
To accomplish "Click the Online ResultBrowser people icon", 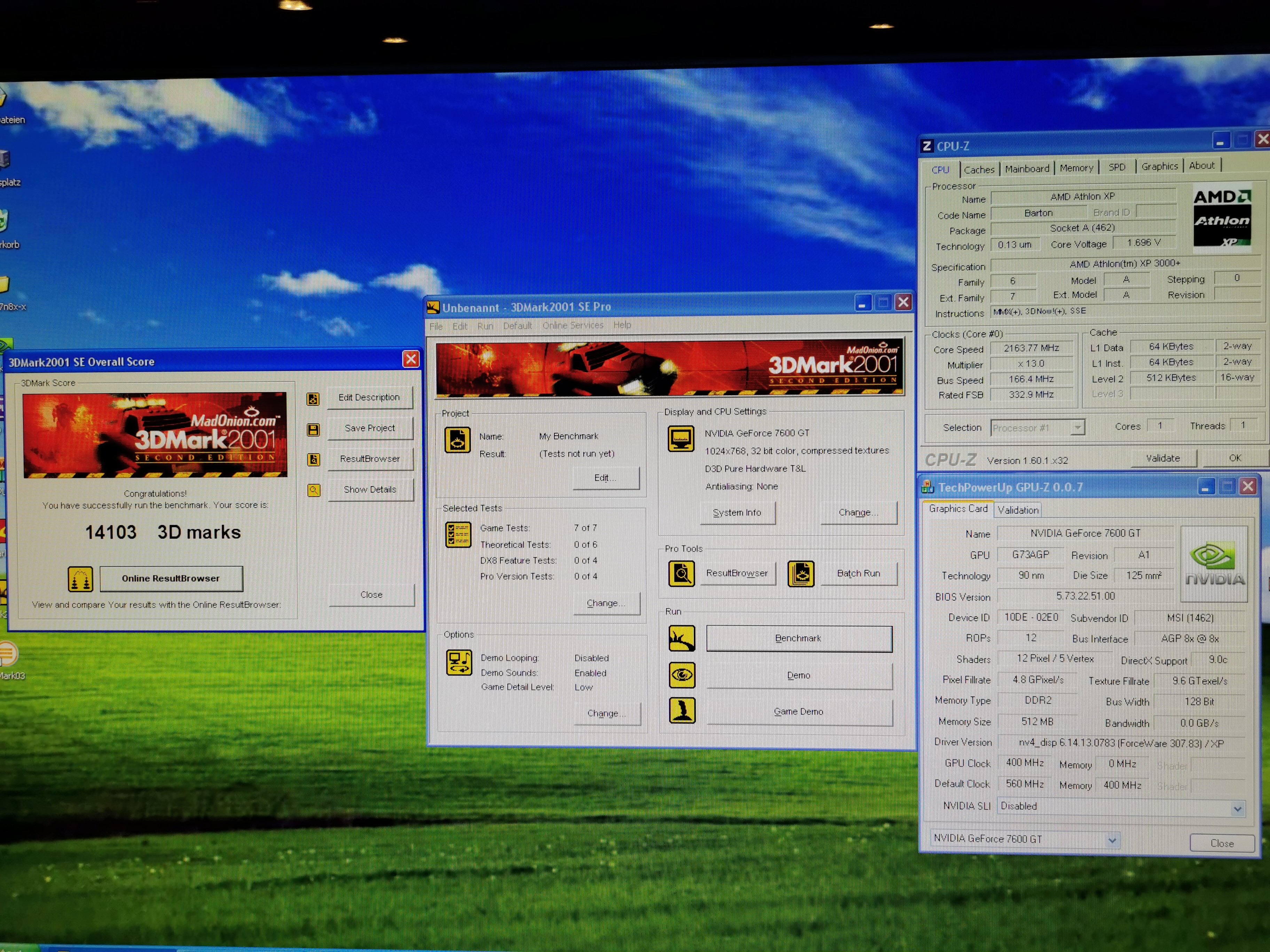I will [80, 579].
